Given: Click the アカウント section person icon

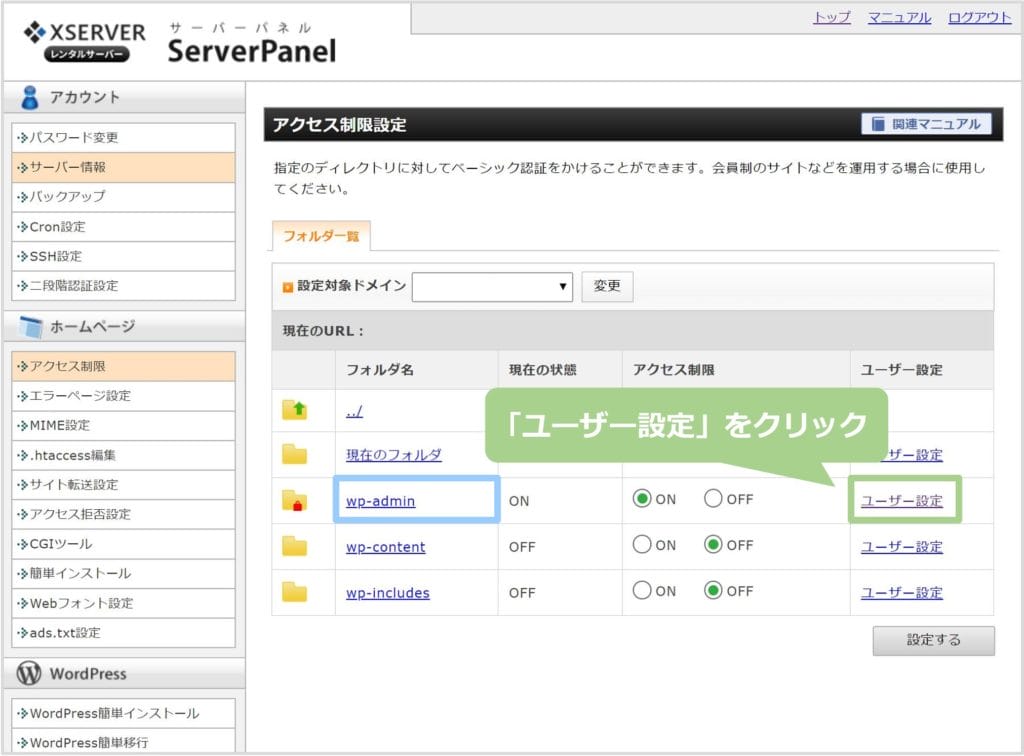Looking at the screenshot, I should 31,97.
